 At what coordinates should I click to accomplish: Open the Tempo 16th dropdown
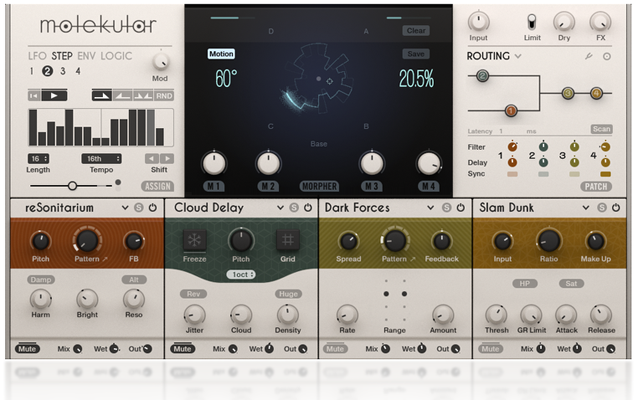pos(101,158)
